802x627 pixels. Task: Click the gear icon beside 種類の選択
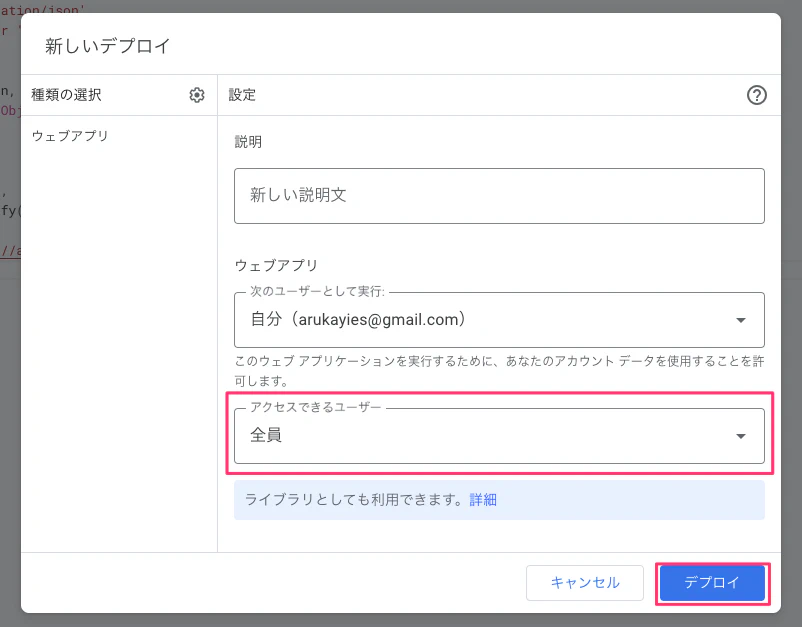[x=197, y=95]
